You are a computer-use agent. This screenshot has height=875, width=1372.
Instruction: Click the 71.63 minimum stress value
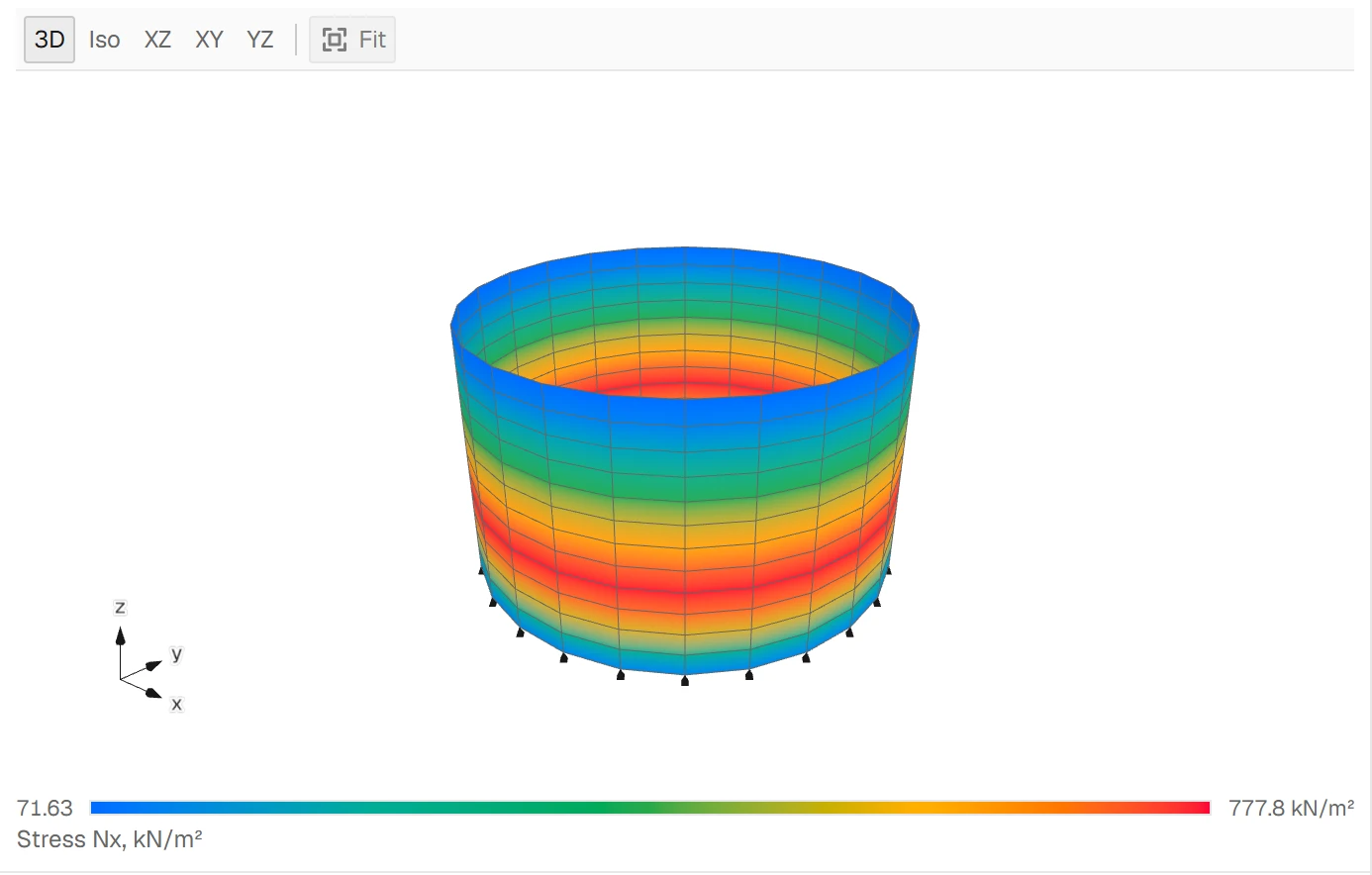click(46, 808)
